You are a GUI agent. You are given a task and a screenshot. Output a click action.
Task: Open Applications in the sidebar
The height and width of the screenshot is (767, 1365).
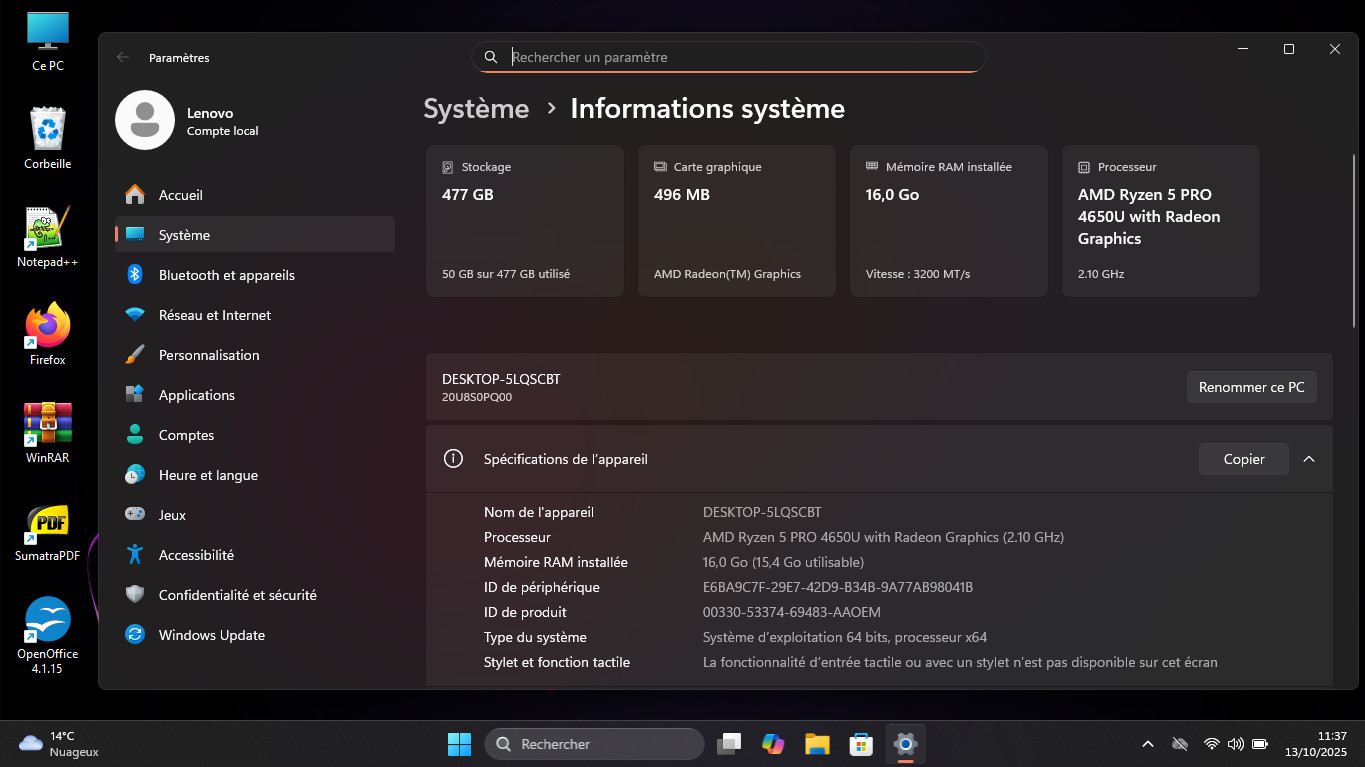point(196,395)
